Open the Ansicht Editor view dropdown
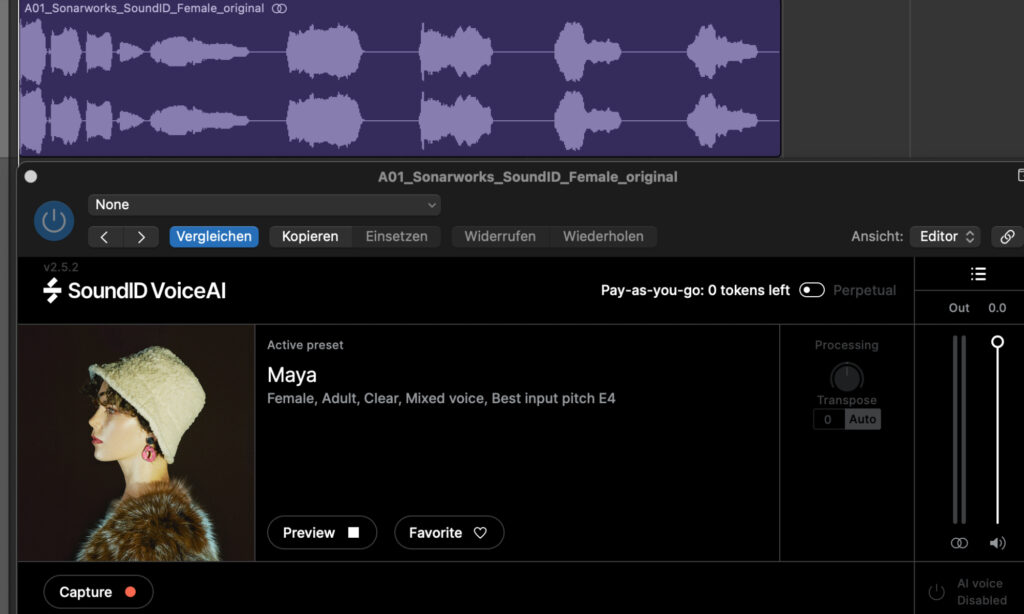Screen dimensions: 1024x614 click(944, 236)
